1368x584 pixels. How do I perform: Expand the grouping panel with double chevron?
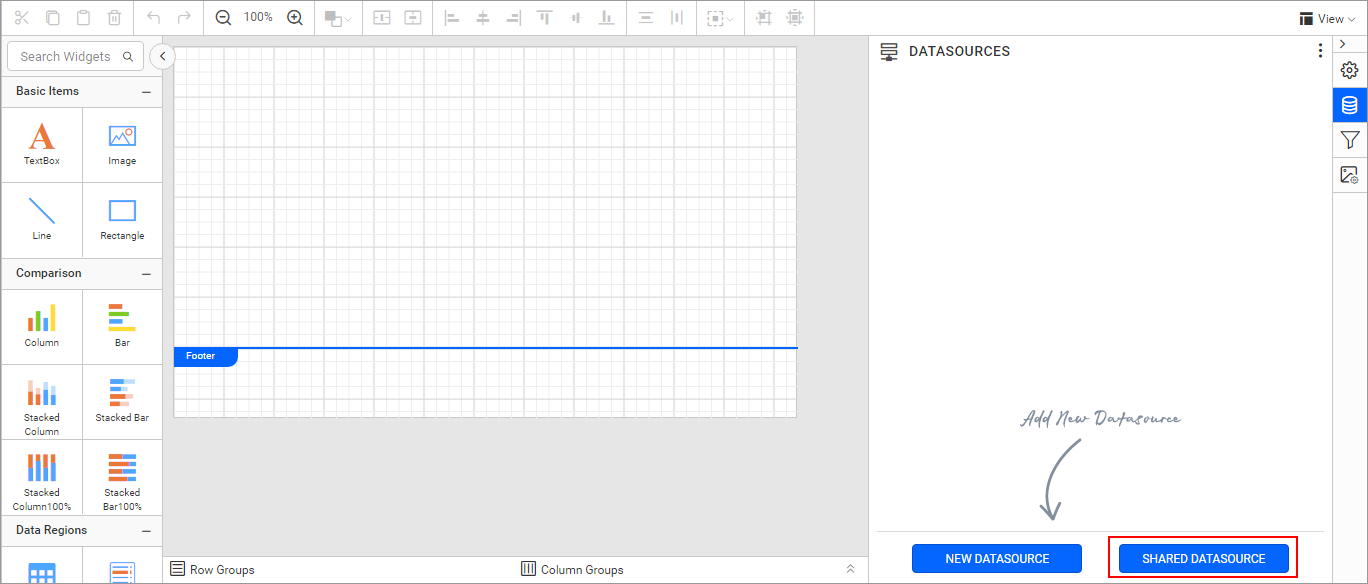click(850, 569)
